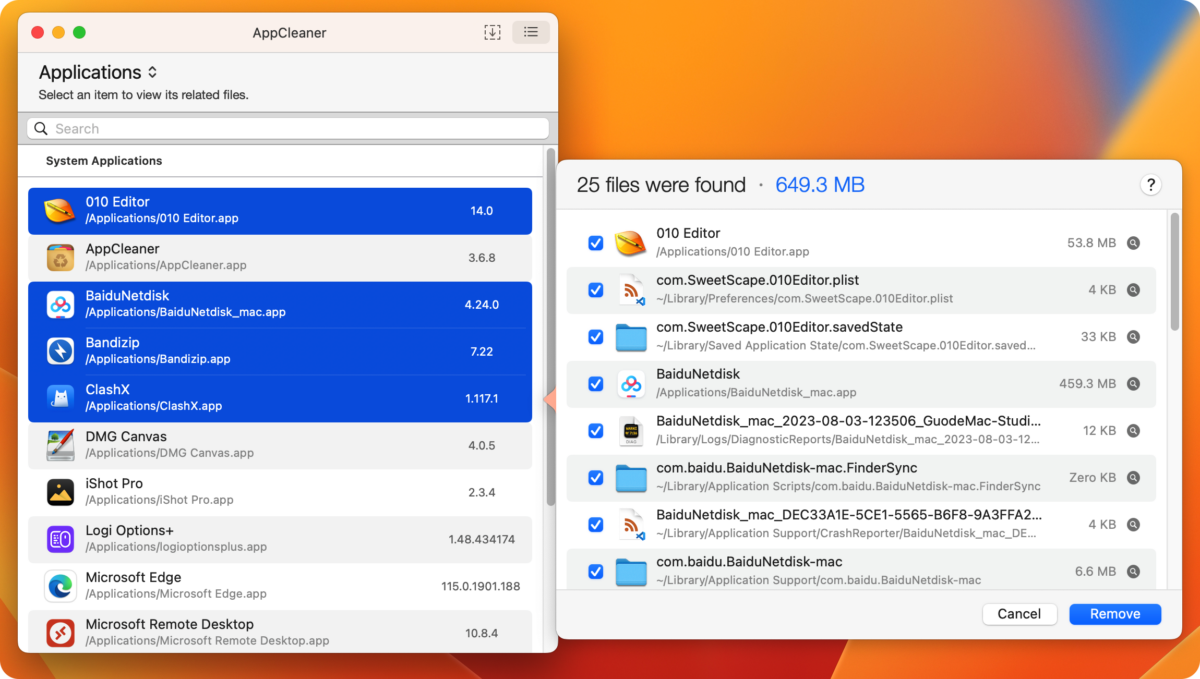Screen dimensions: 1200x679
Task: Click the Microsoft Remote Desktop icon
Action: tap(60, 632)
